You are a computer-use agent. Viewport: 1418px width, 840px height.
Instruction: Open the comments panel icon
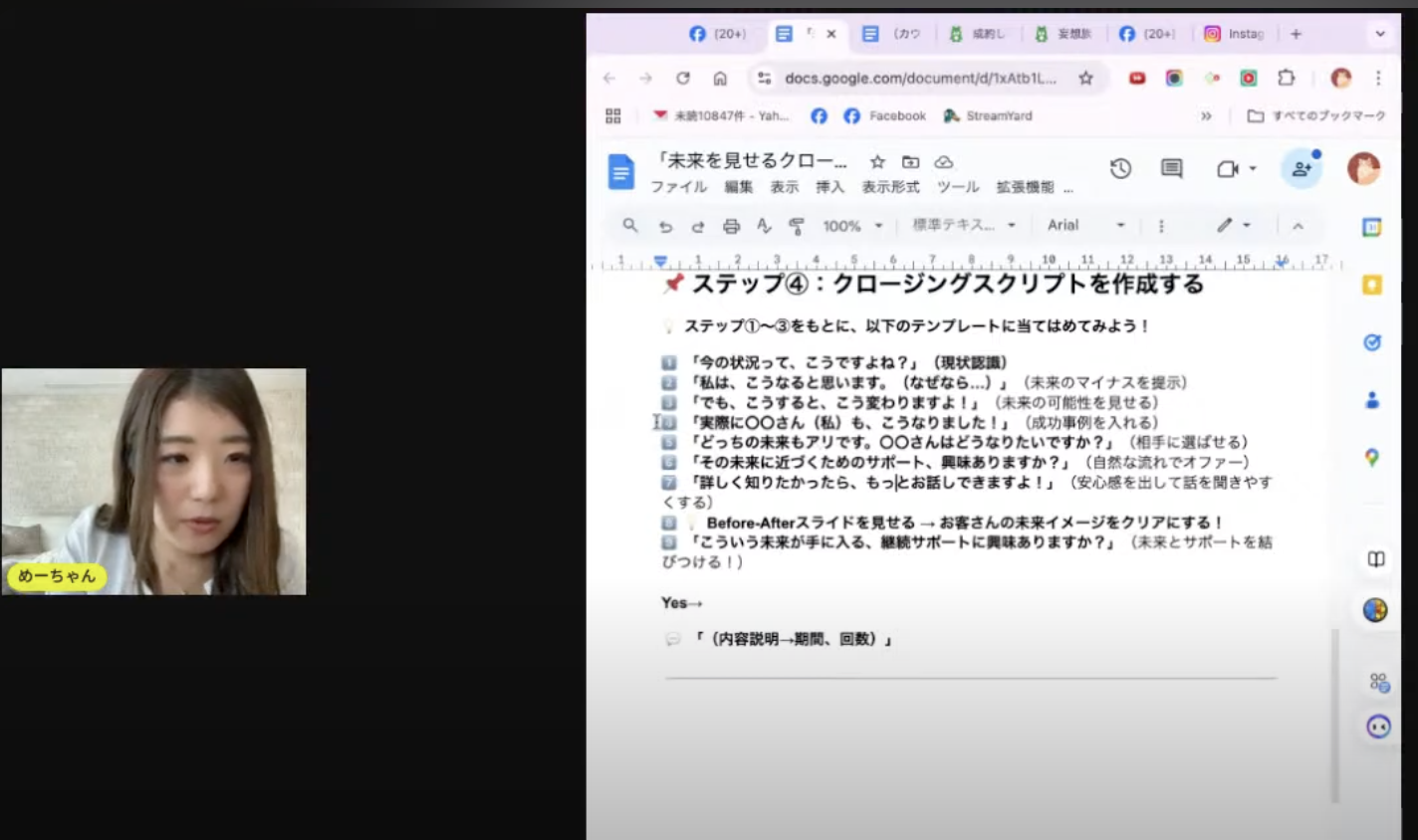1171,169
